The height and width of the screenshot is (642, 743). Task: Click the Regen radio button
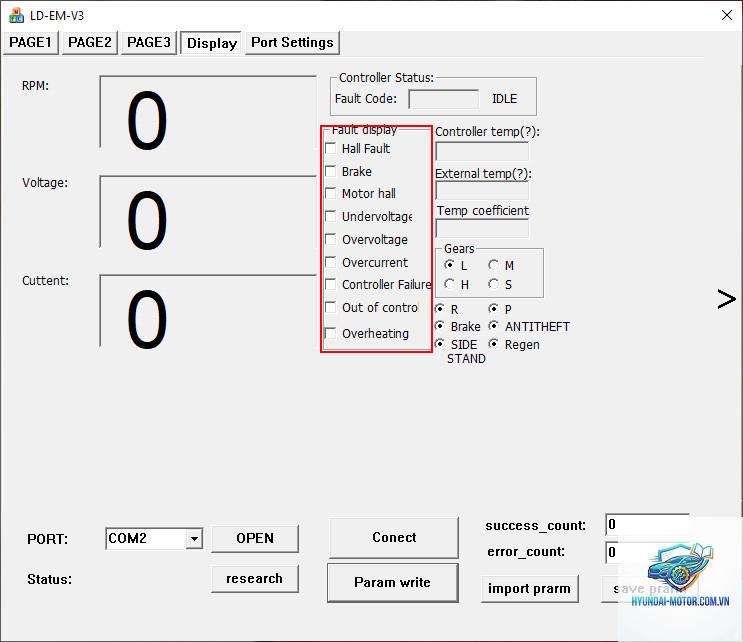click(x=493, y=344)
